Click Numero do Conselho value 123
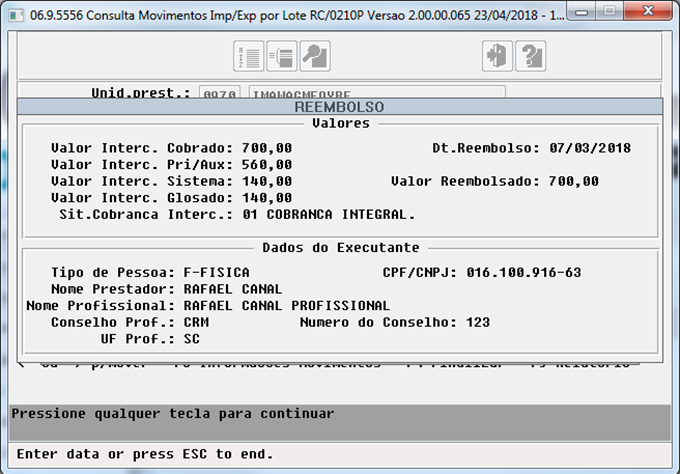 [478, 323]
